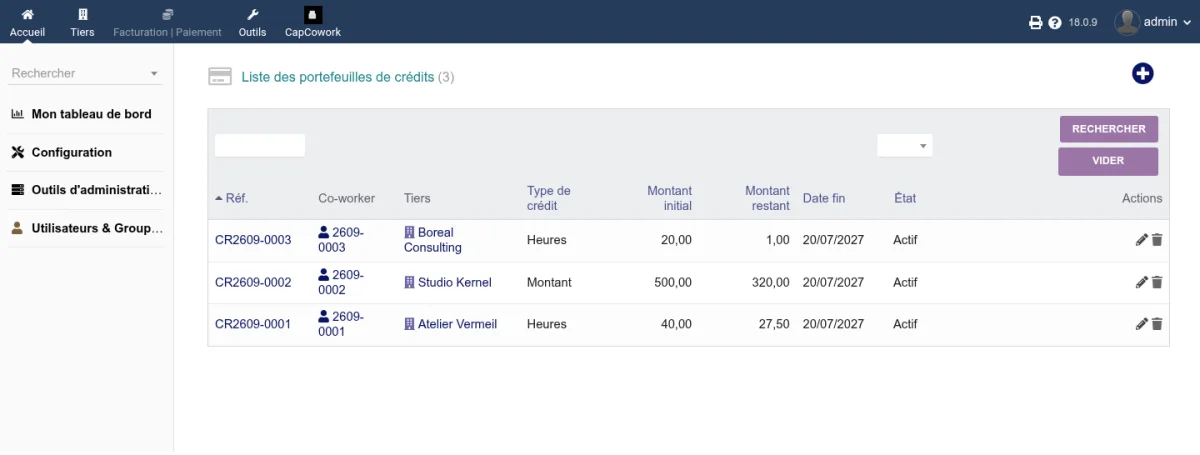This screenshot has width=1200, height=455.
Task: Sort by Montant initial column
Action: [x=669, y=198]
